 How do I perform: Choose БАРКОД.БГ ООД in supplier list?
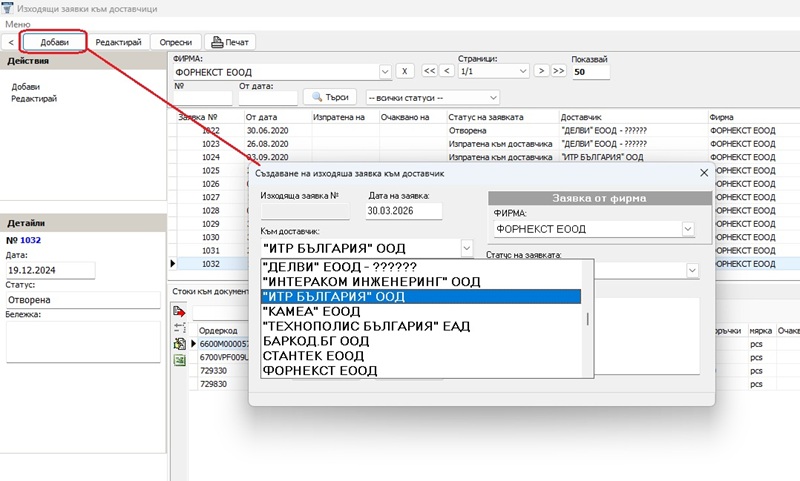[x=315, y=341]
